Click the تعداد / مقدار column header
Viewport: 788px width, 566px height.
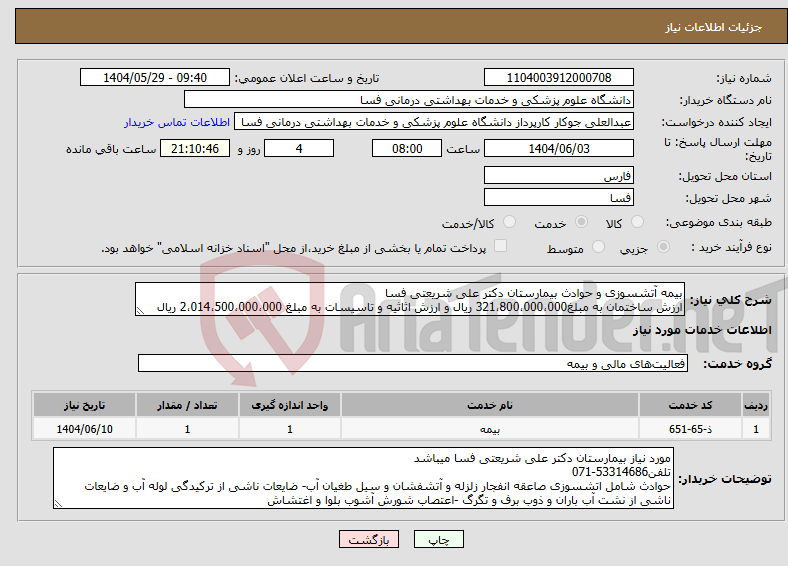[187, 405]
